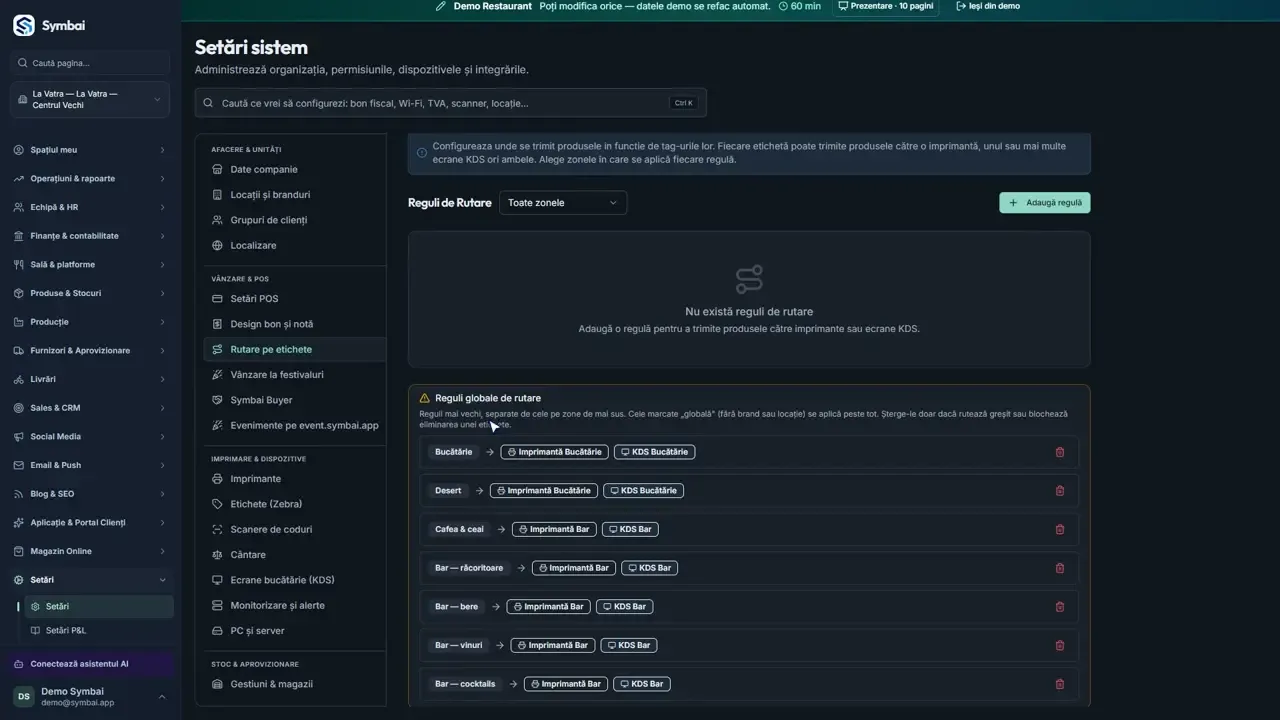1280x720 pixels.
Task: Click the Caută pagina search field
Action: coord(90,63)
